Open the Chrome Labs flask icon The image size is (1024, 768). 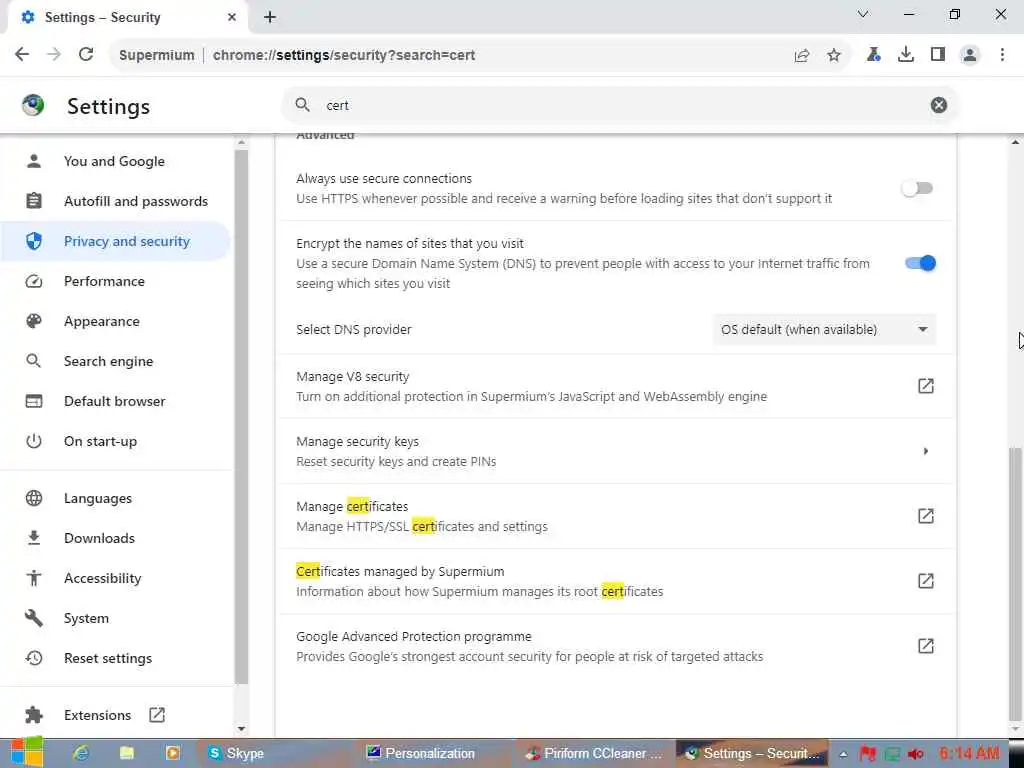pyautogui.click(x=873, y=55)
